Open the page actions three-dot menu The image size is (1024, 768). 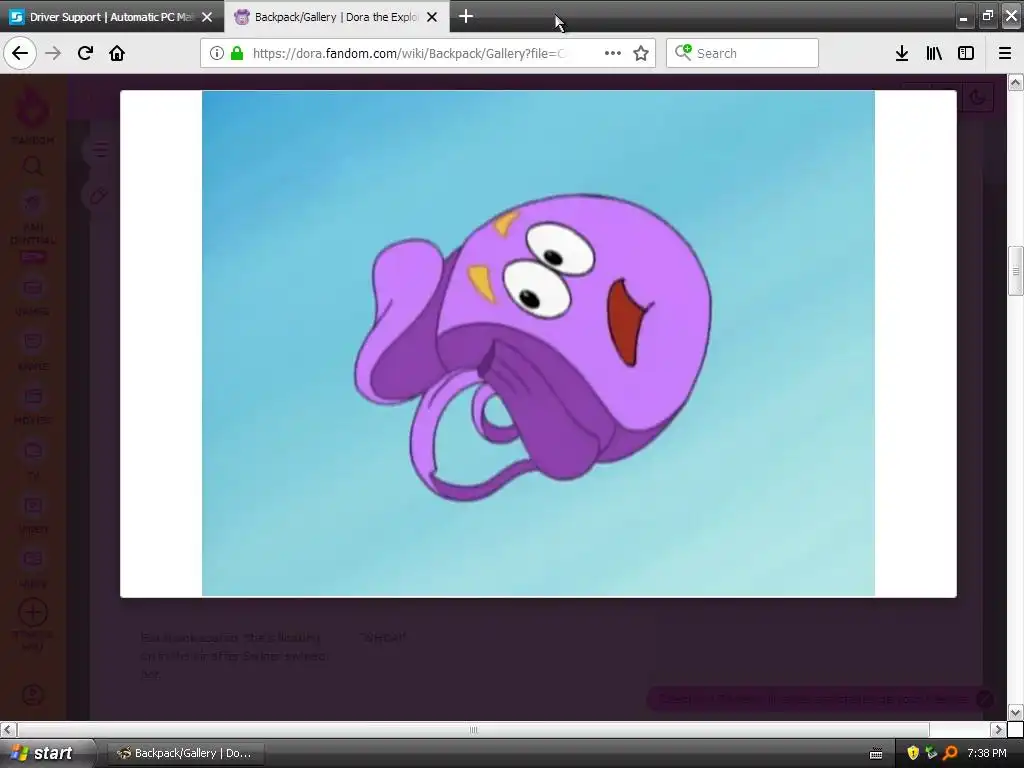[613, 53]
